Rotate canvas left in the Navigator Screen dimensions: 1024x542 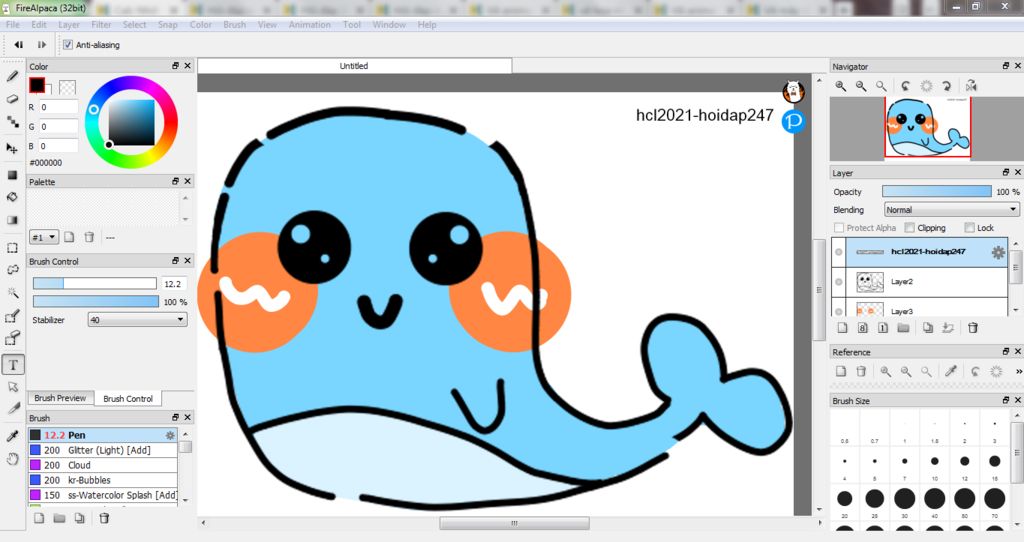pyautogui.click(x=905, y=86)
